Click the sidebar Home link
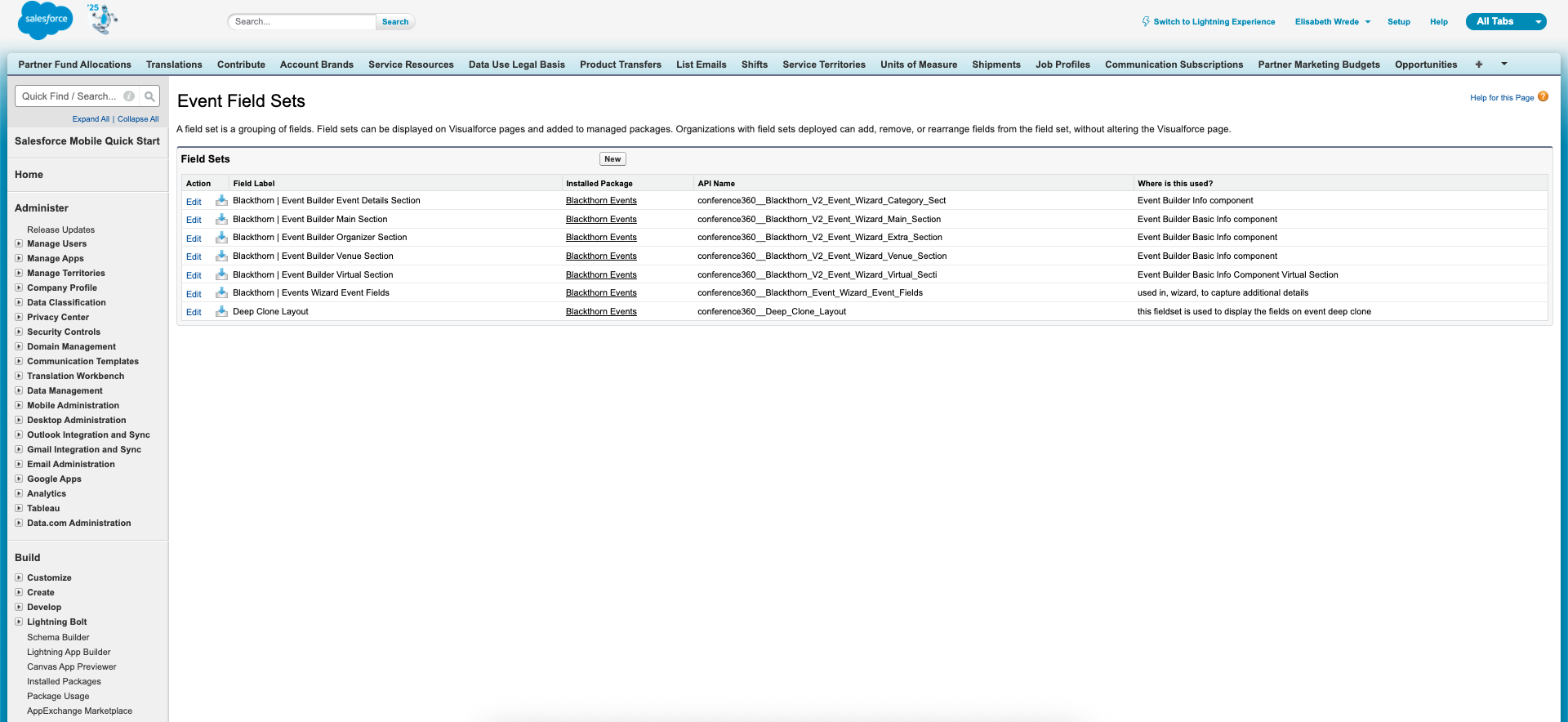This screenshot has width=1568, height=722. pyautogui.click(x=29, y=175)
